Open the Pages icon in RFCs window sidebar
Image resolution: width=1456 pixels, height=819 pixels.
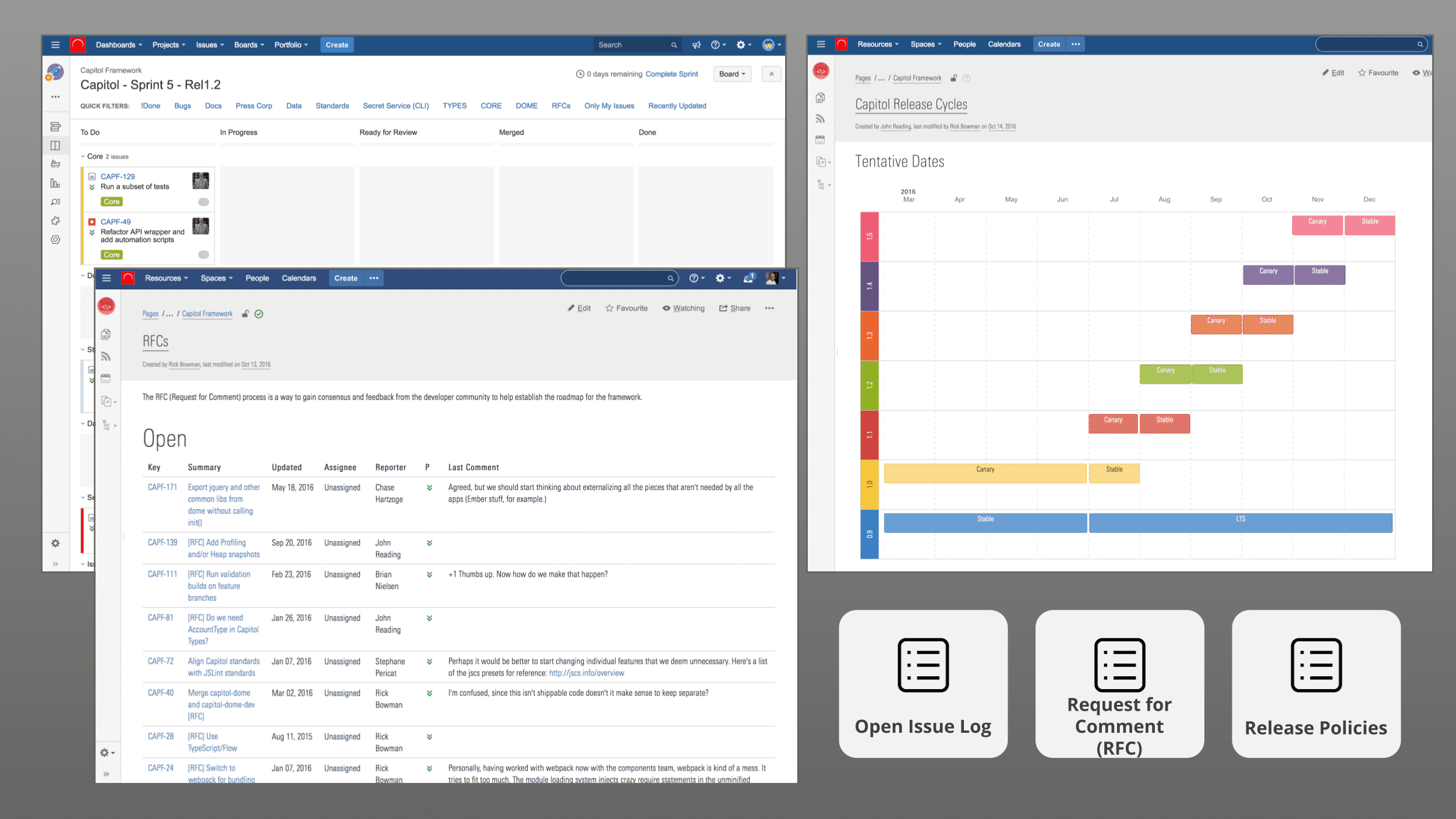106,334
